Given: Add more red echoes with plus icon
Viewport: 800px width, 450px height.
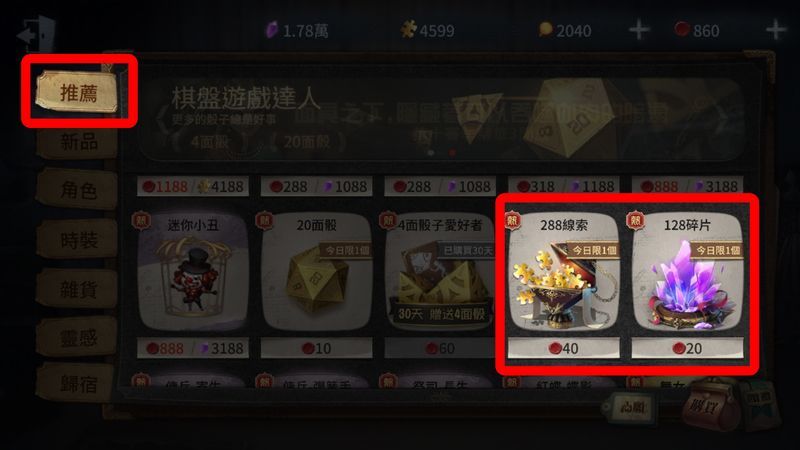Looking at the screenshot, I should pos(776,30).
